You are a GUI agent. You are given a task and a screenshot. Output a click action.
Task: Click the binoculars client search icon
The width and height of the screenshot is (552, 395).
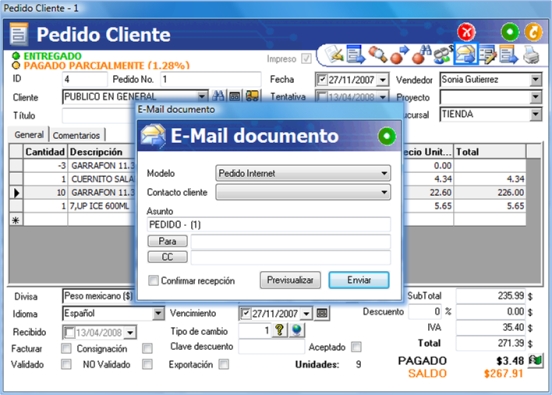pos(218,96)
